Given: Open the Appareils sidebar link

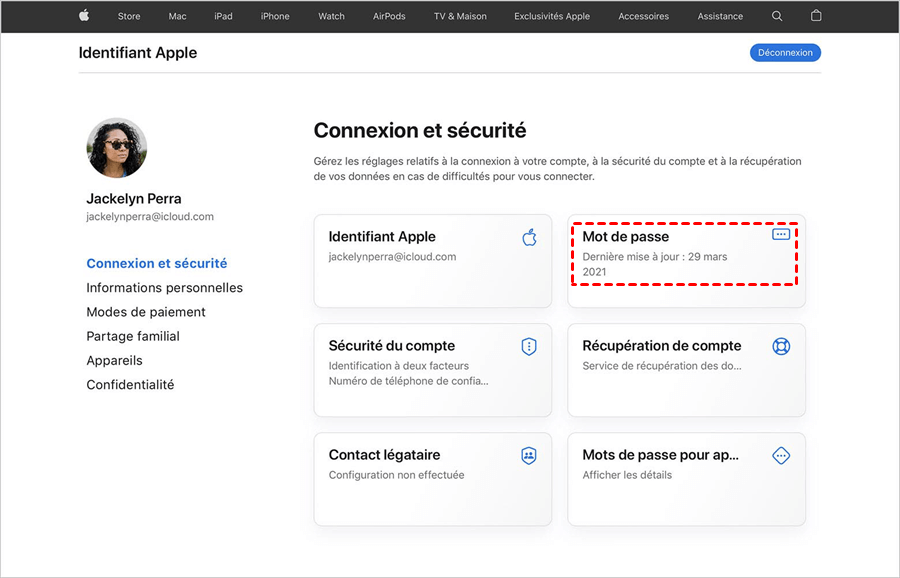Looking at the screenshot, I should coord(114,360).
